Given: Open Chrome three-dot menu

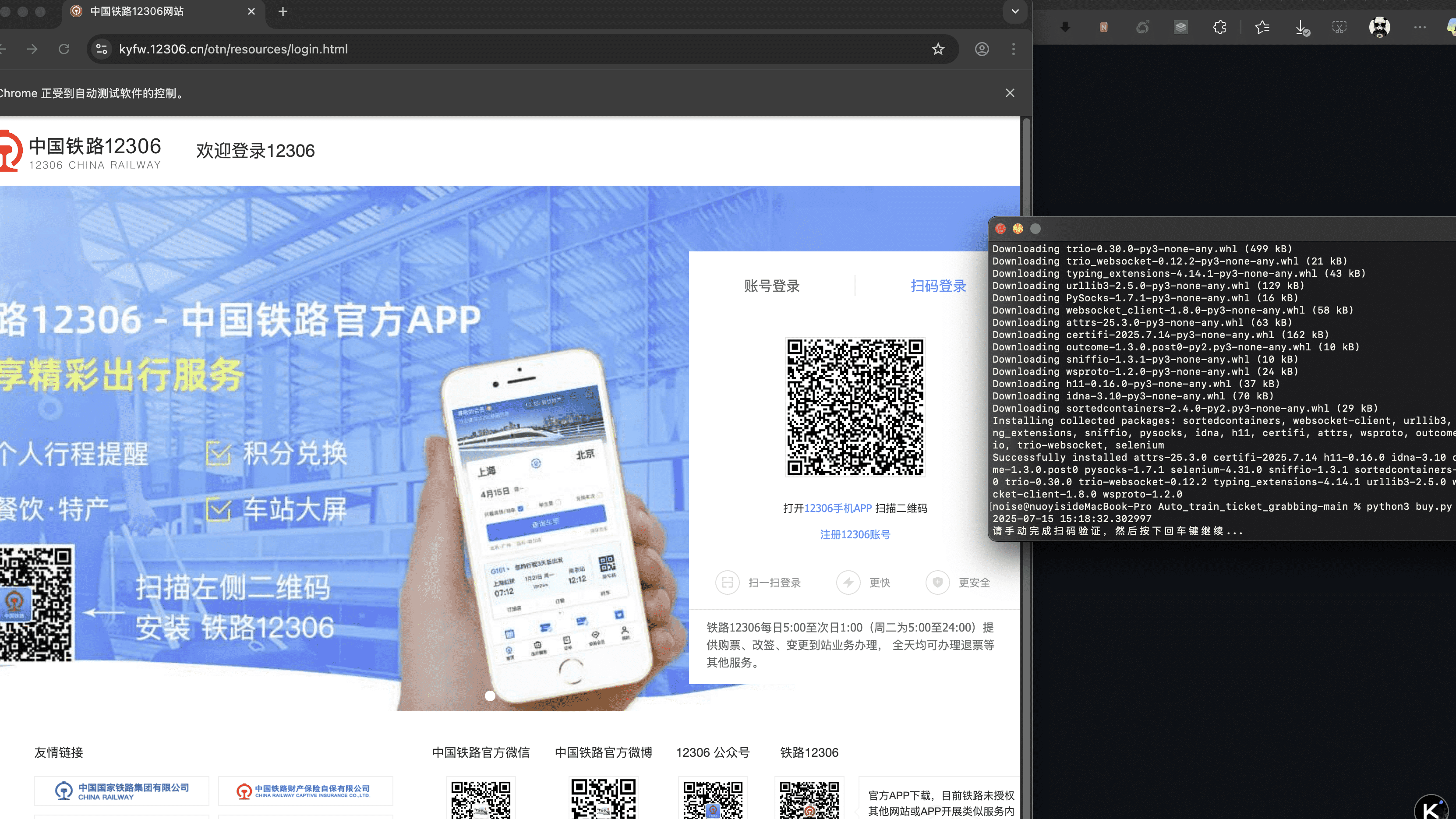Looking at the screenshot, I should (1014, 49).
